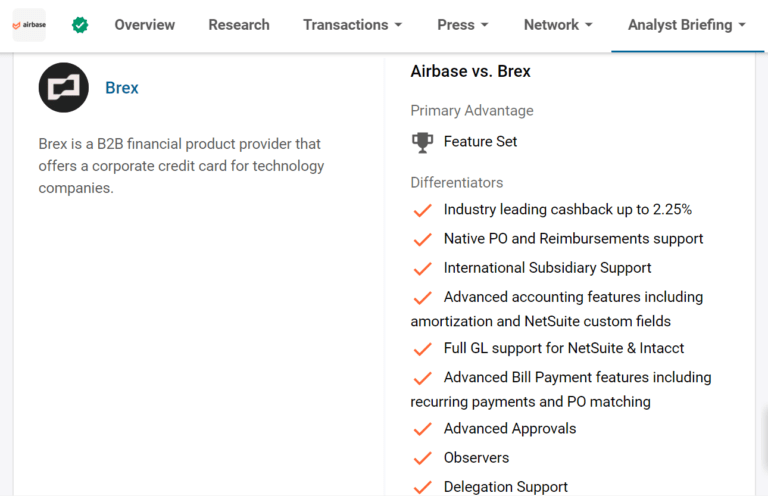Click the checkmark beside Native PO and Reimbursements
This screenshot has width=768, height=496.
(x=422, y=239)
